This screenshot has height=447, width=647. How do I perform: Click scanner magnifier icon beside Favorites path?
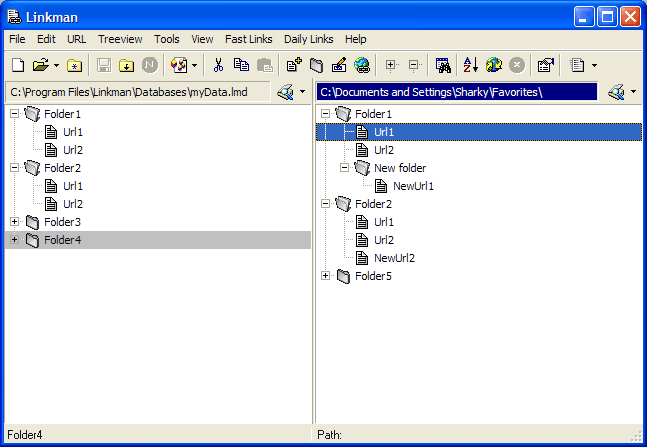tap(616, 92)
